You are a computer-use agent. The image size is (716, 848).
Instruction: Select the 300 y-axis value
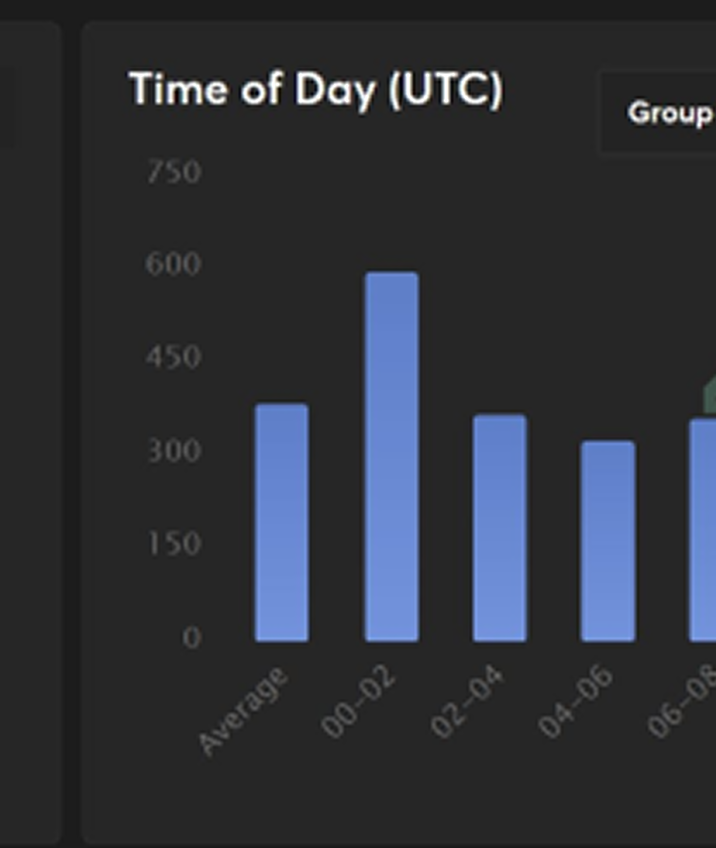(173, 451)
